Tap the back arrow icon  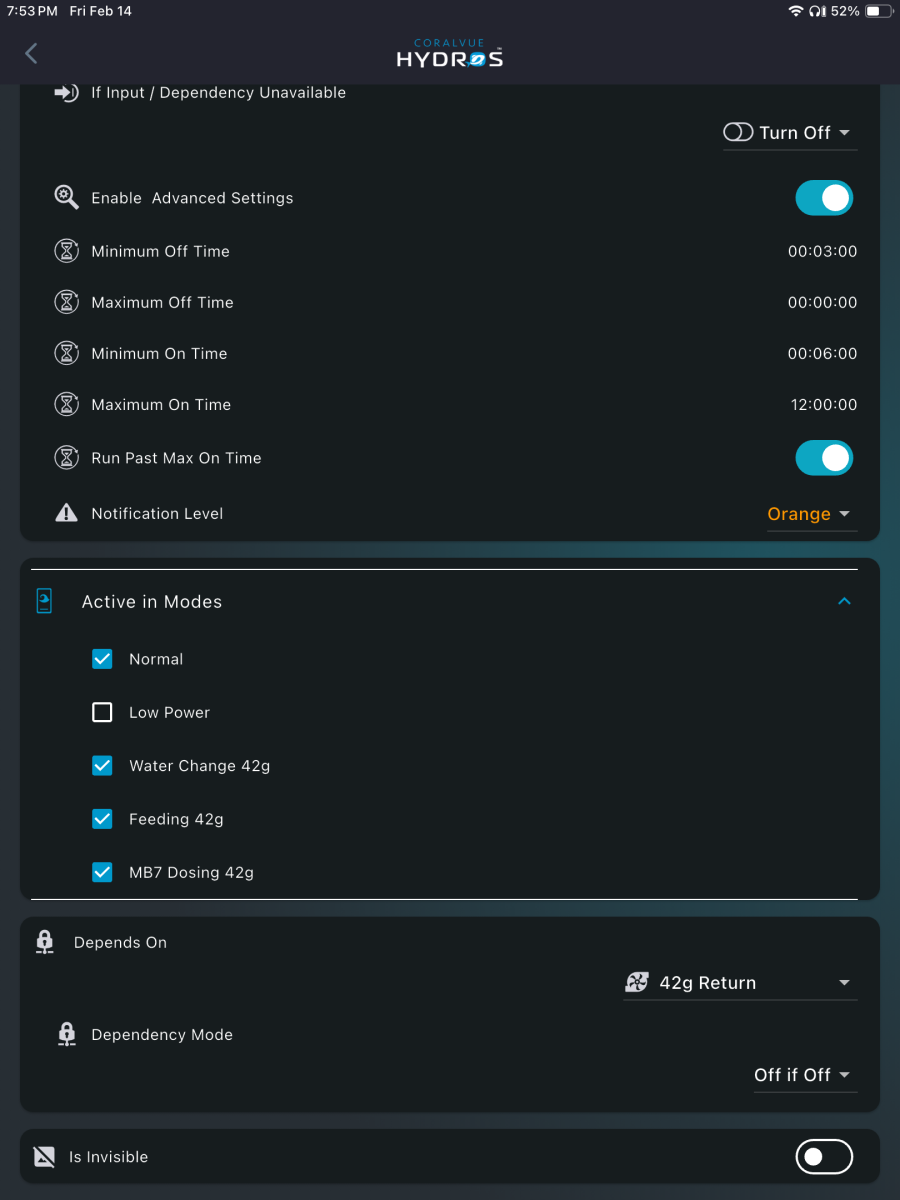[x=31, y=53]
